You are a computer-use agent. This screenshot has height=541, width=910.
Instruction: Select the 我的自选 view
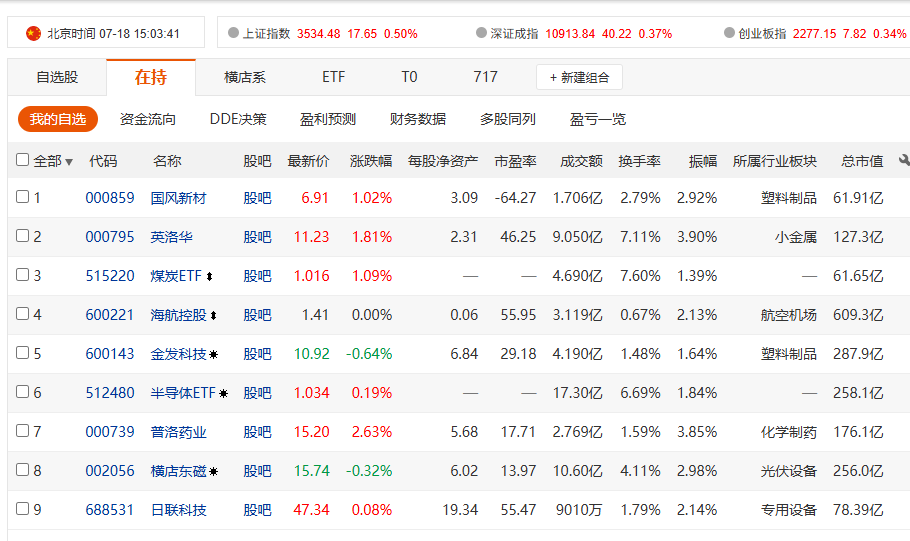[57, 119]
